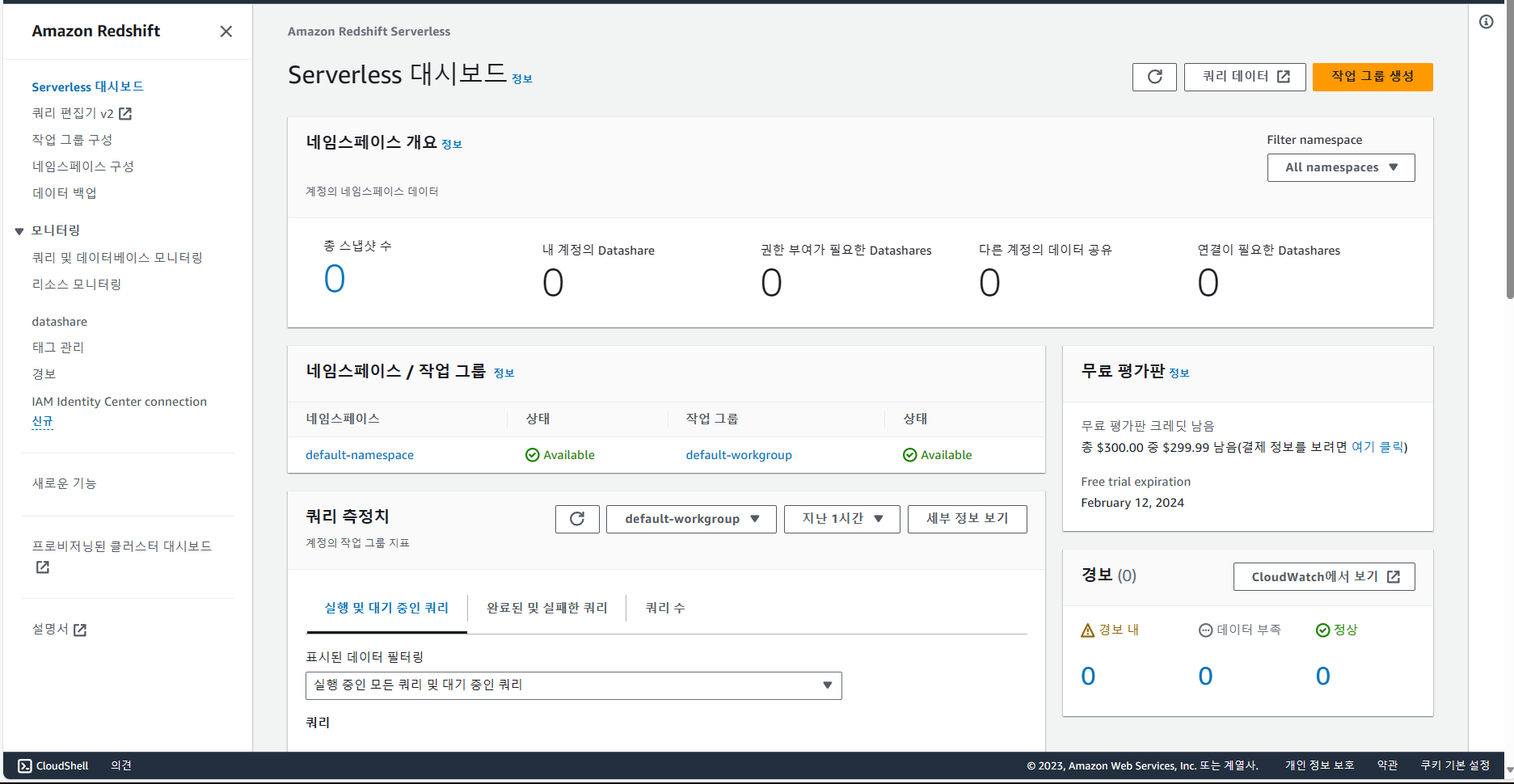1514x784 pixels.
Task: Open the 실행 중인 모든 쿼리 및 대기 중인 쿼리 dropdown
Action: (574, 685)
